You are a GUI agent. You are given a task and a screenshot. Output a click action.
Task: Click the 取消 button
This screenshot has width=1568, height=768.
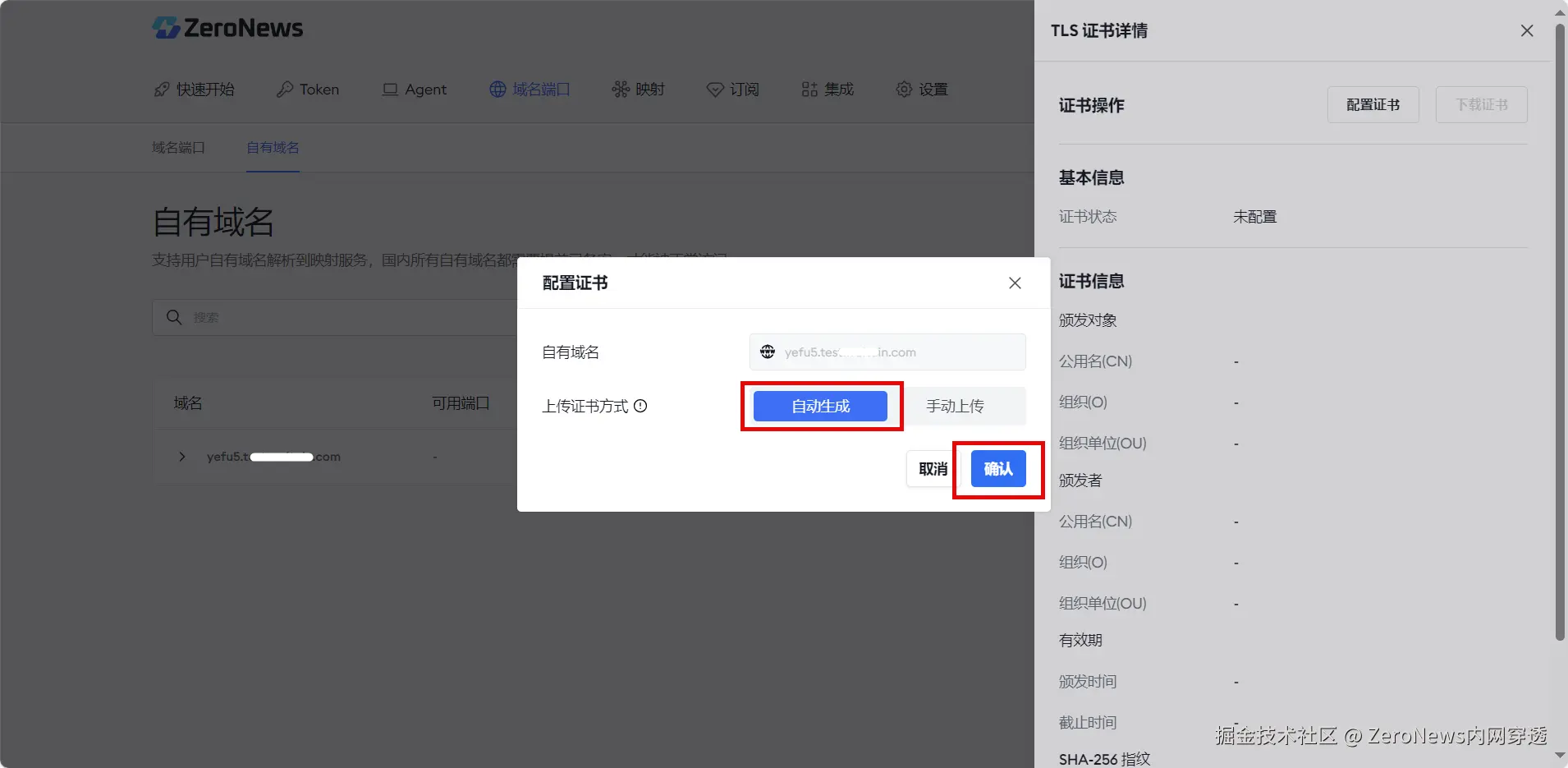pos(933,469)
